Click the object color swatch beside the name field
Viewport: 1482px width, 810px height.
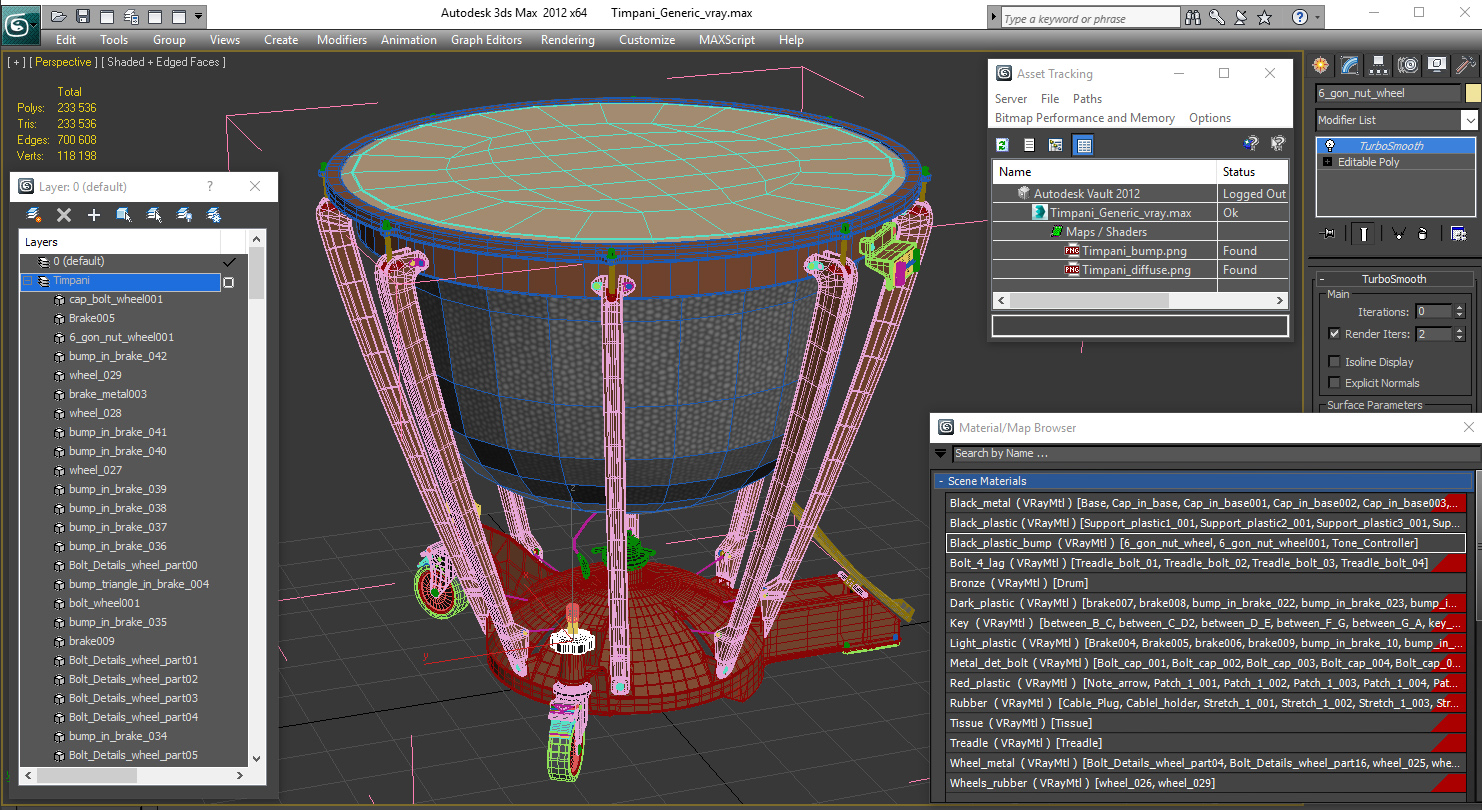pyautogui.click(x=1472, y=93)
